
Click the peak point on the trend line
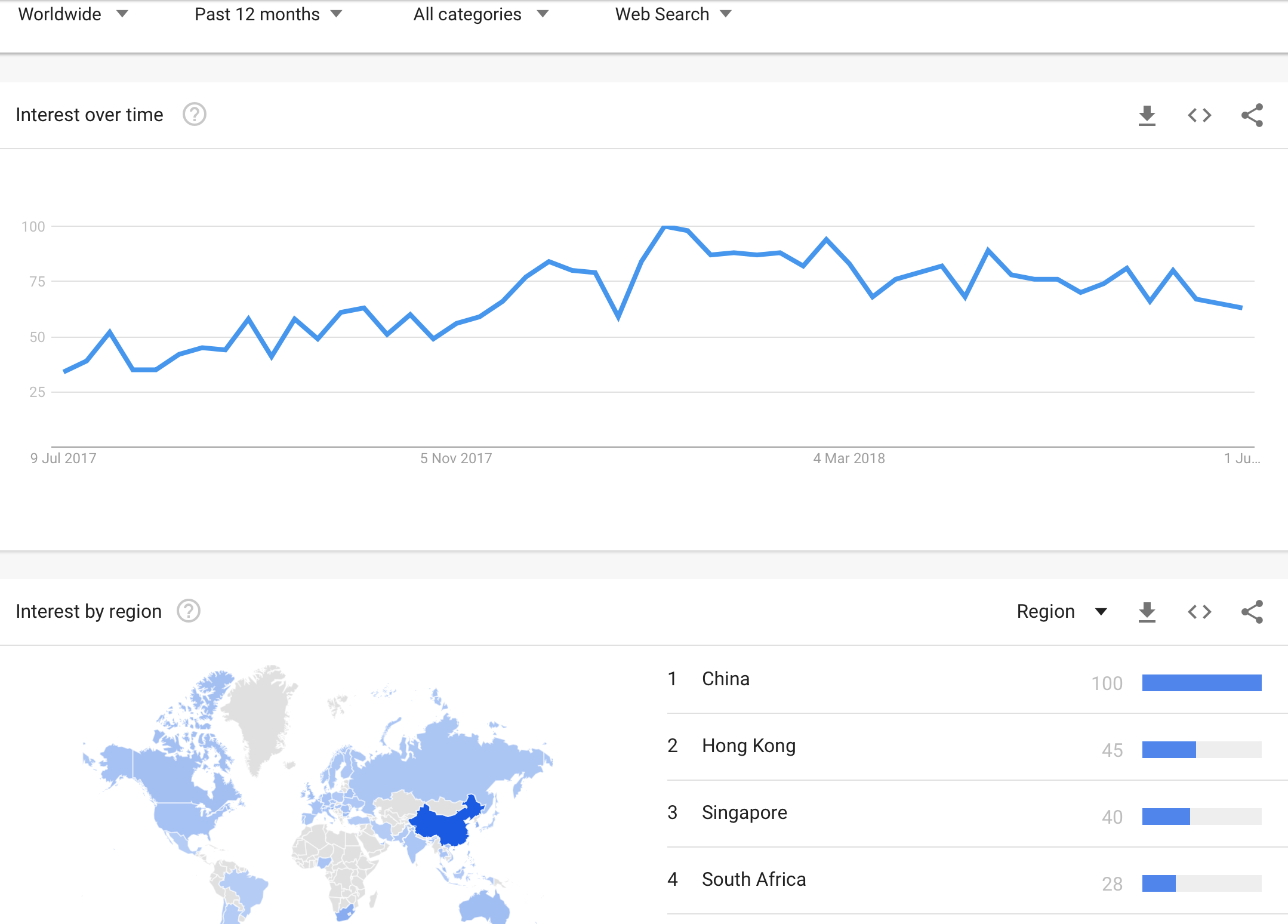point(664,227)
